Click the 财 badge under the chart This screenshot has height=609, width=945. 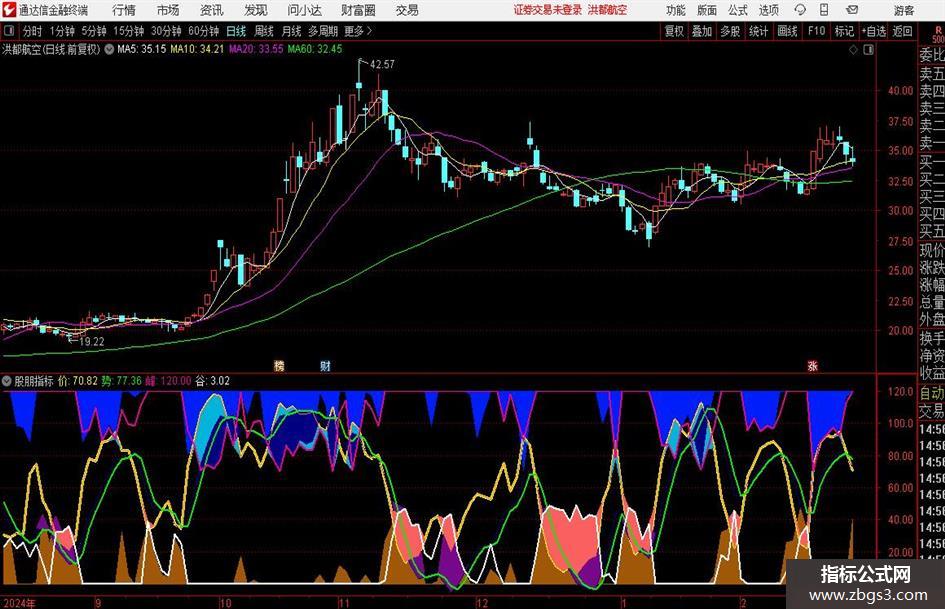325,365
